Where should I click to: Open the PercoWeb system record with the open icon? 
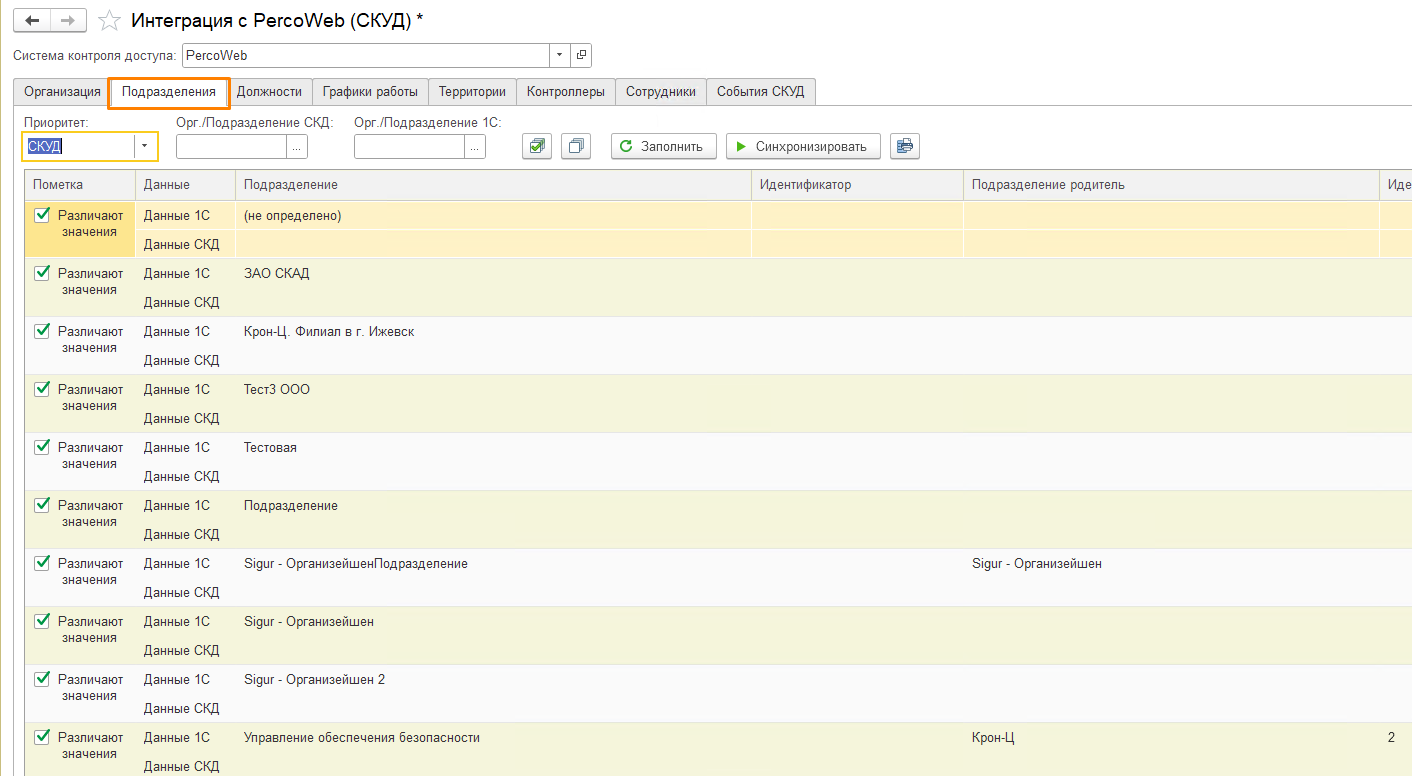point(581,56)
